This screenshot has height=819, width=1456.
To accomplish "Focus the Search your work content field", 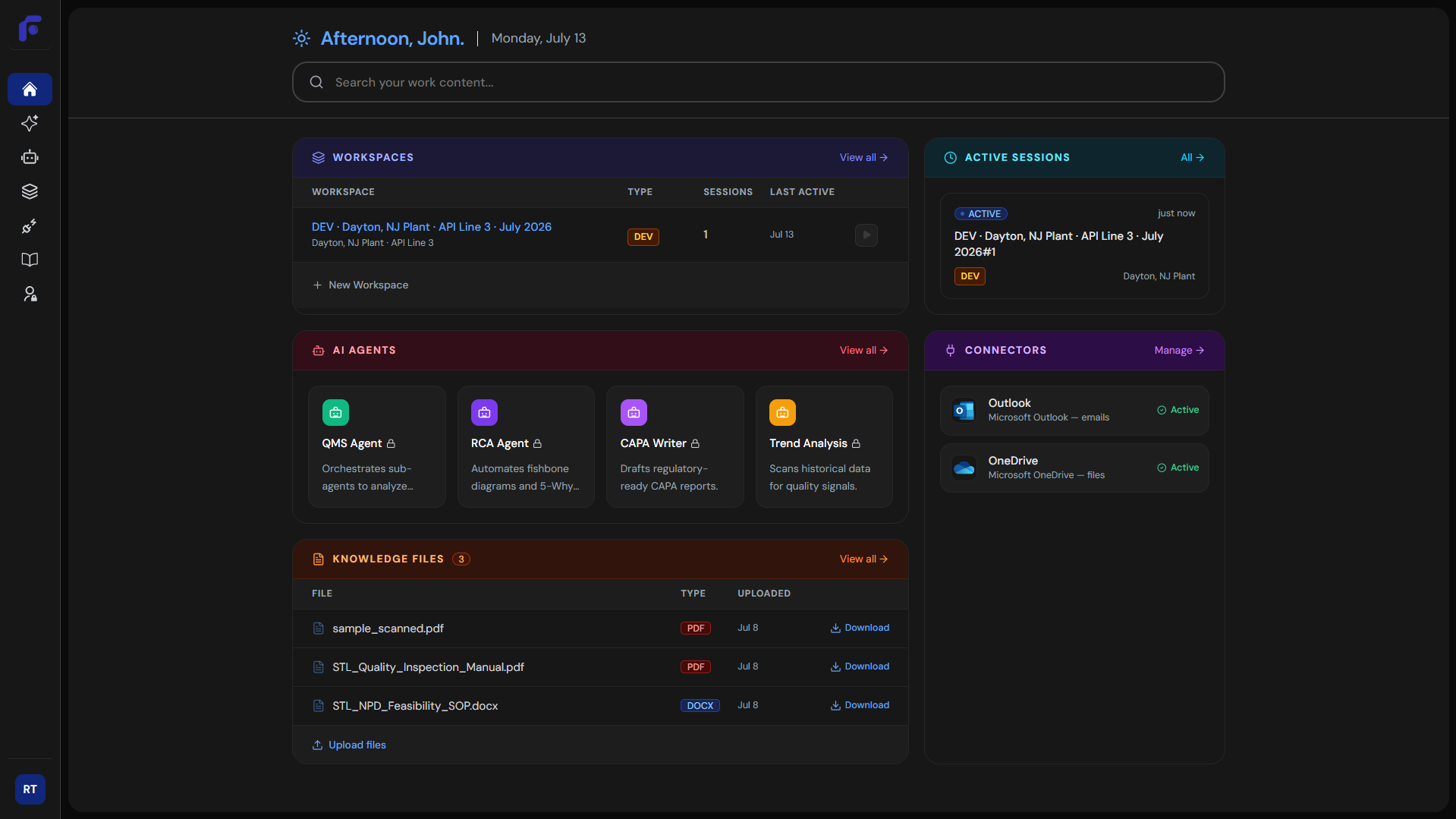I will point(758,82).
